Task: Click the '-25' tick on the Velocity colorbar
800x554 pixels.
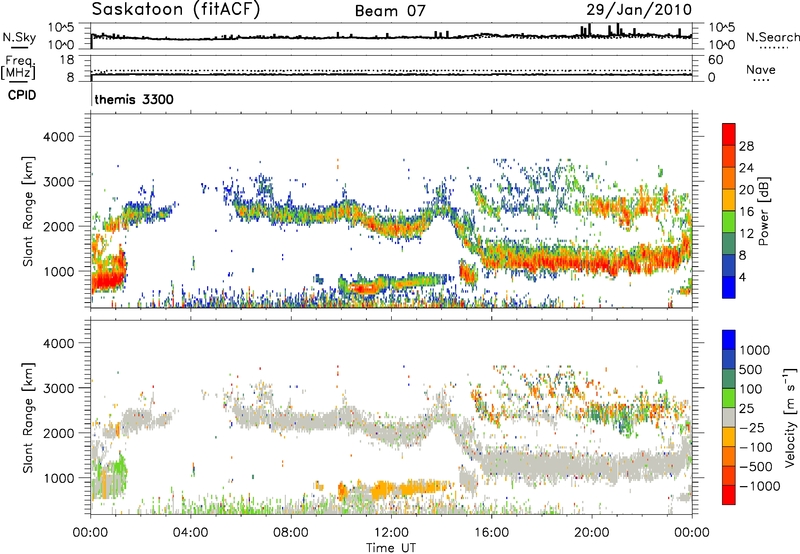Action: pyautogui.click(x=753, y=427)
